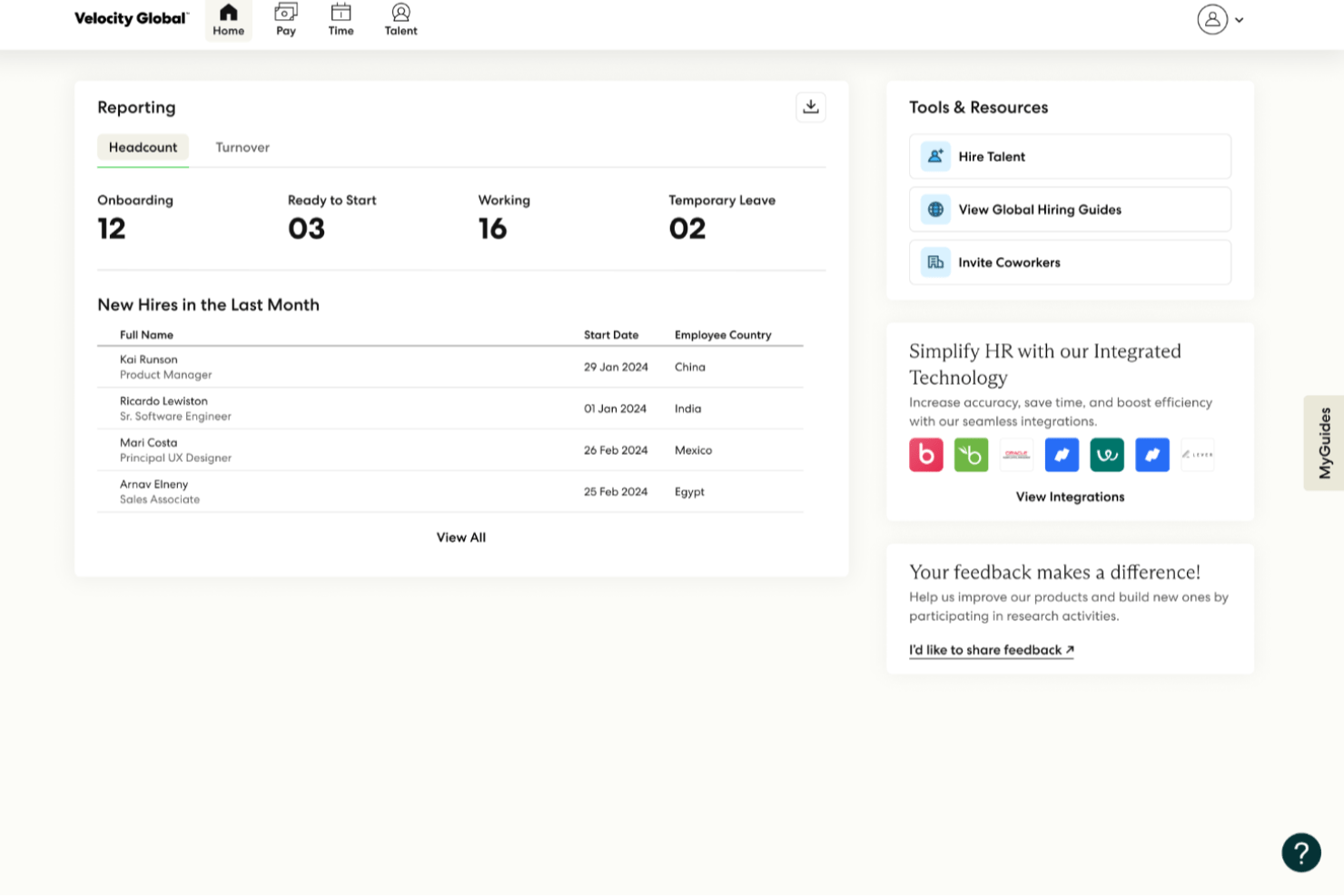The image size is (1344, 896).
Task: Select the Home tab in navigation
Action: click(228, 18)
